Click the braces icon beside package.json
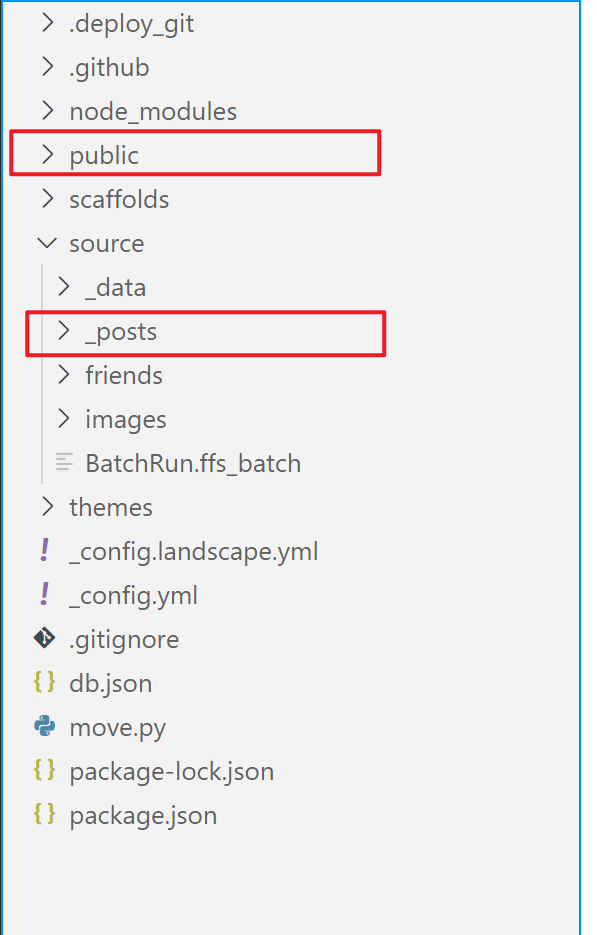This screenshot has width=597, height=935. (x=45, y=815)
